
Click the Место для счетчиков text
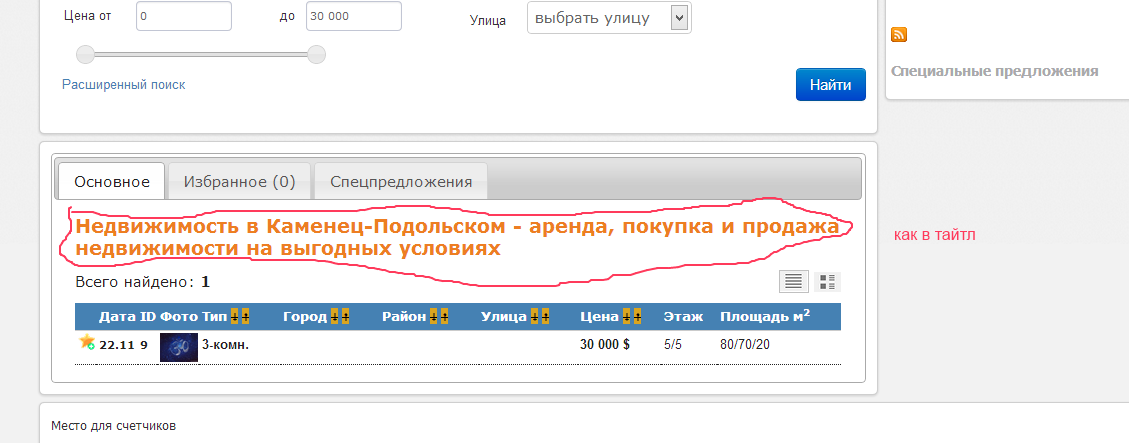click(113, 426)
